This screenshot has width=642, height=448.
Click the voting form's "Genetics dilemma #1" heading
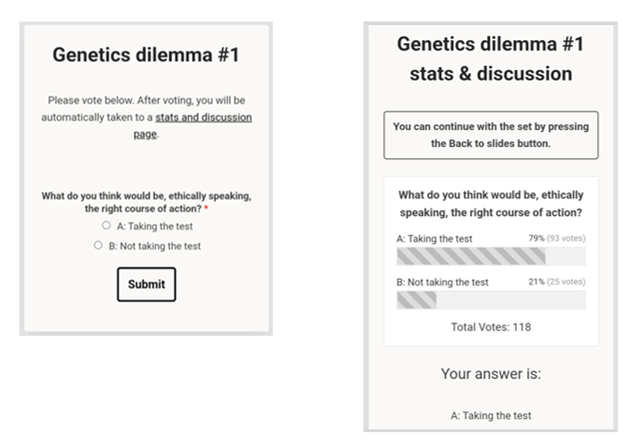pos(146,54)
